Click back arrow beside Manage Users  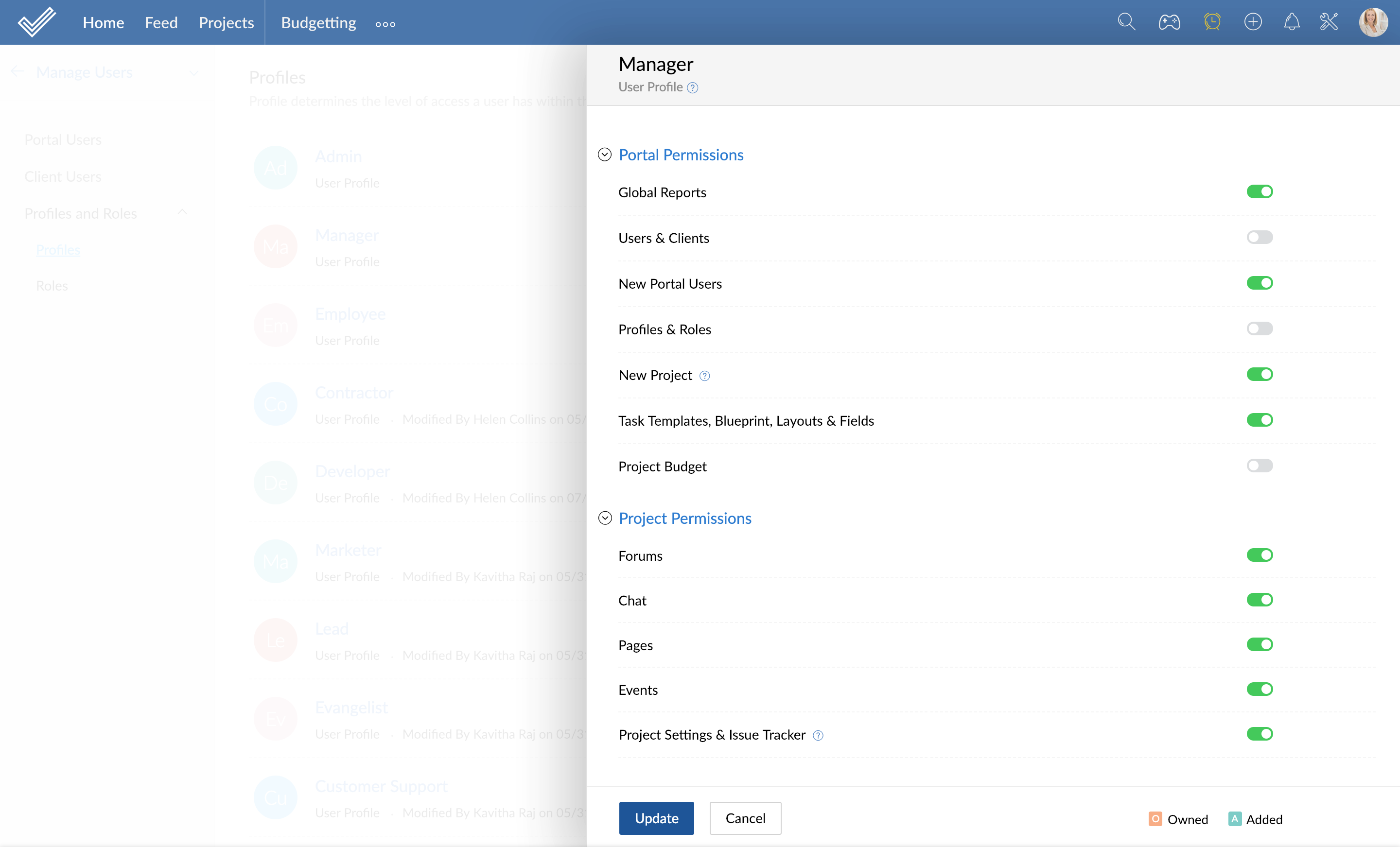pyautogui.click(x=17, y=71)
